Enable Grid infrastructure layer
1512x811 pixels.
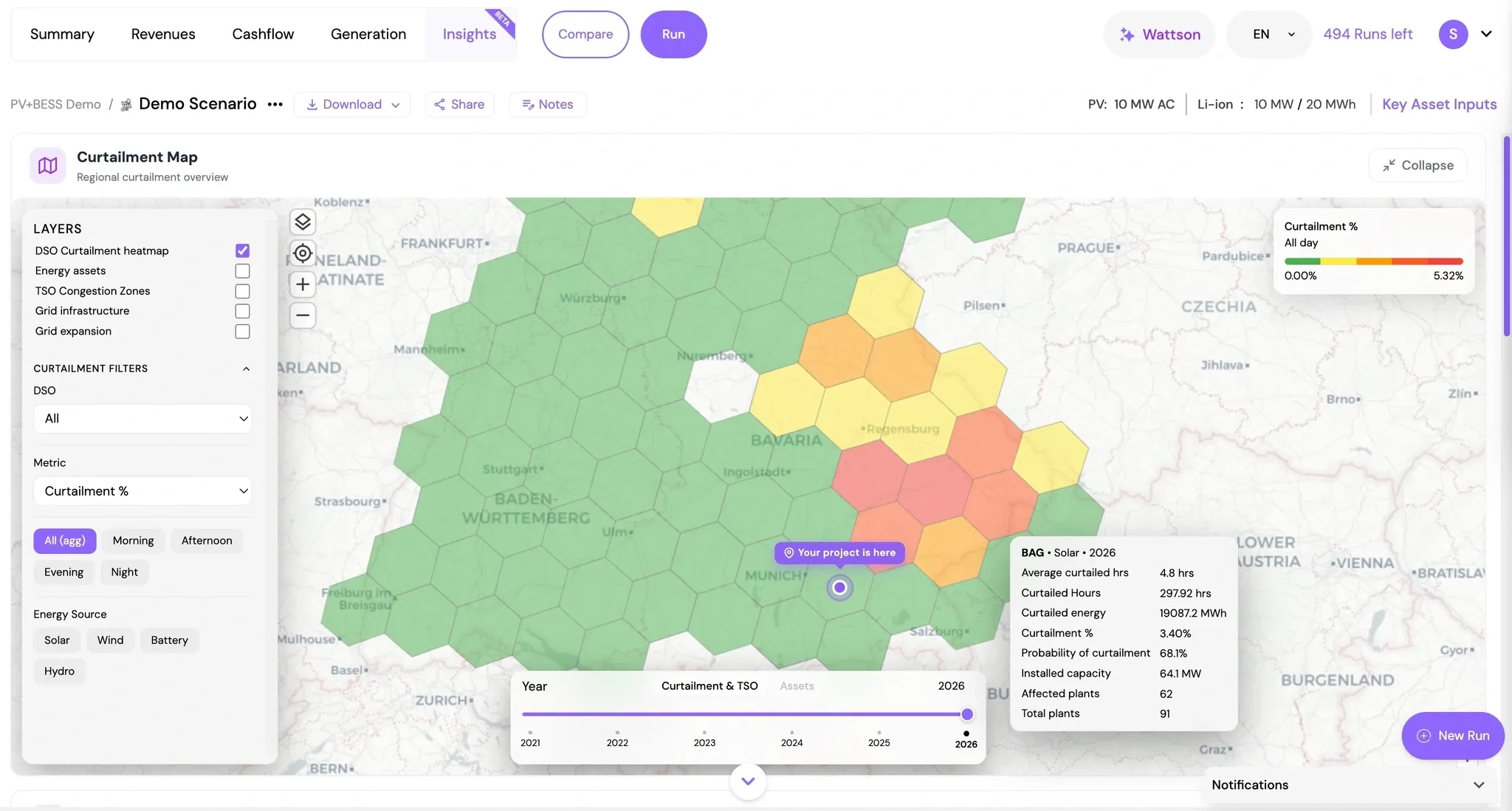tap(242, 311)
